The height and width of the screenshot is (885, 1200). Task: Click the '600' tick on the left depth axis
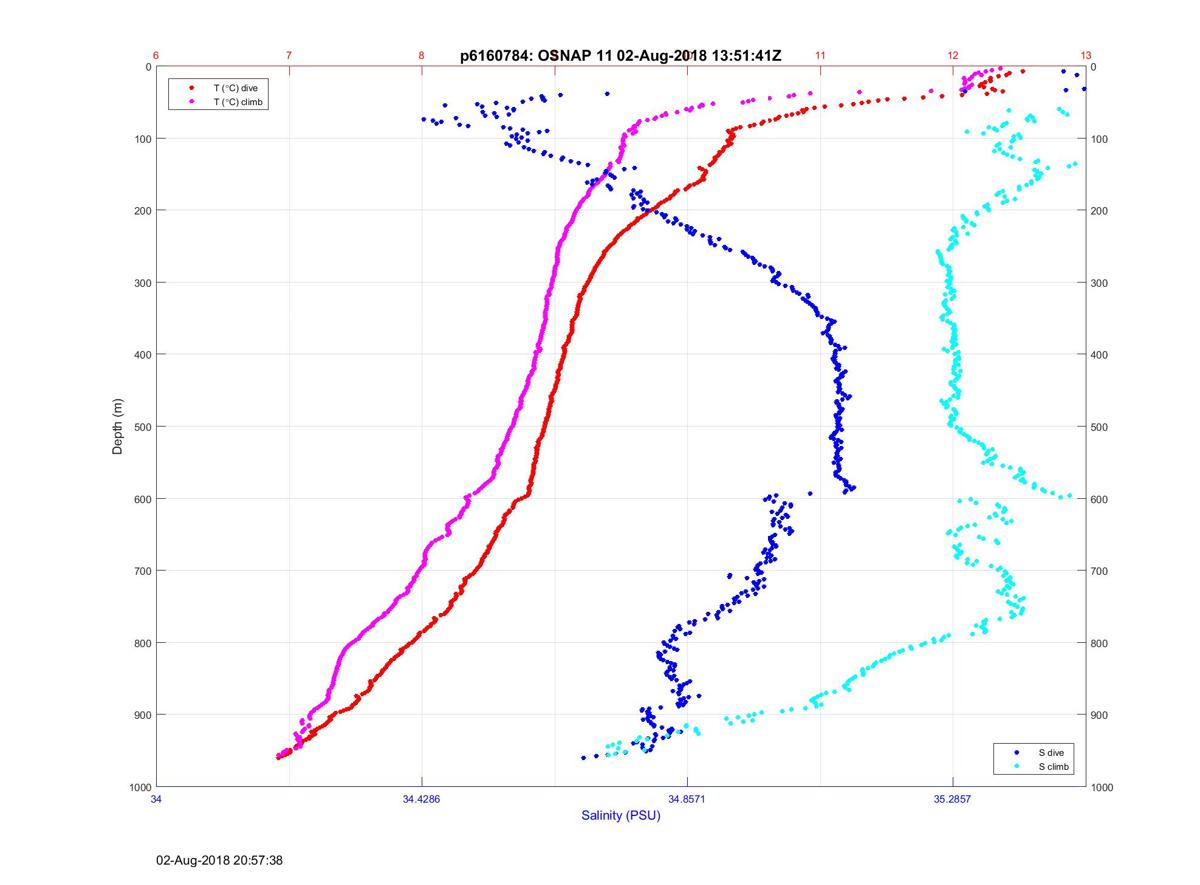coord(141,499)
